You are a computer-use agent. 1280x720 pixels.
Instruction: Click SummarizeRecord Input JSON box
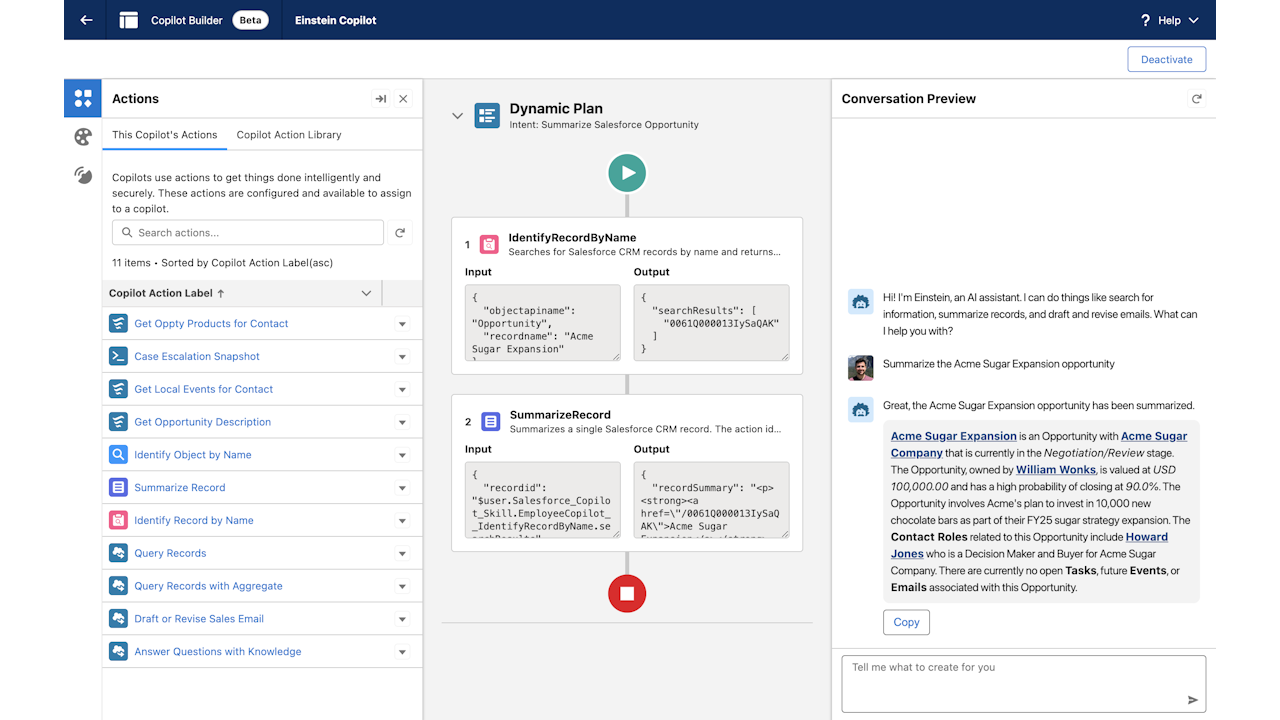[543, 500]
